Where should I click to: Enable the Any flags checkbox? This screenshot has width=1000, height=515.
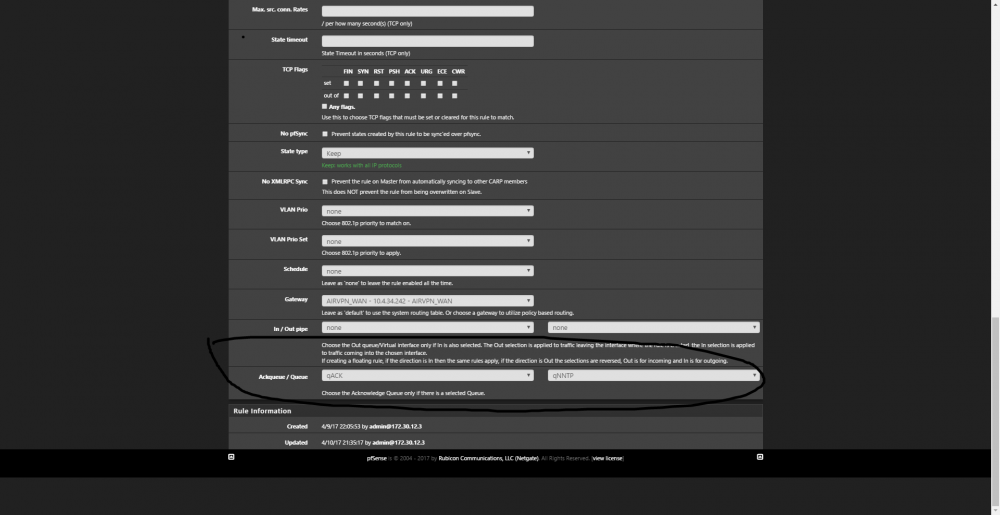[325, 106]
